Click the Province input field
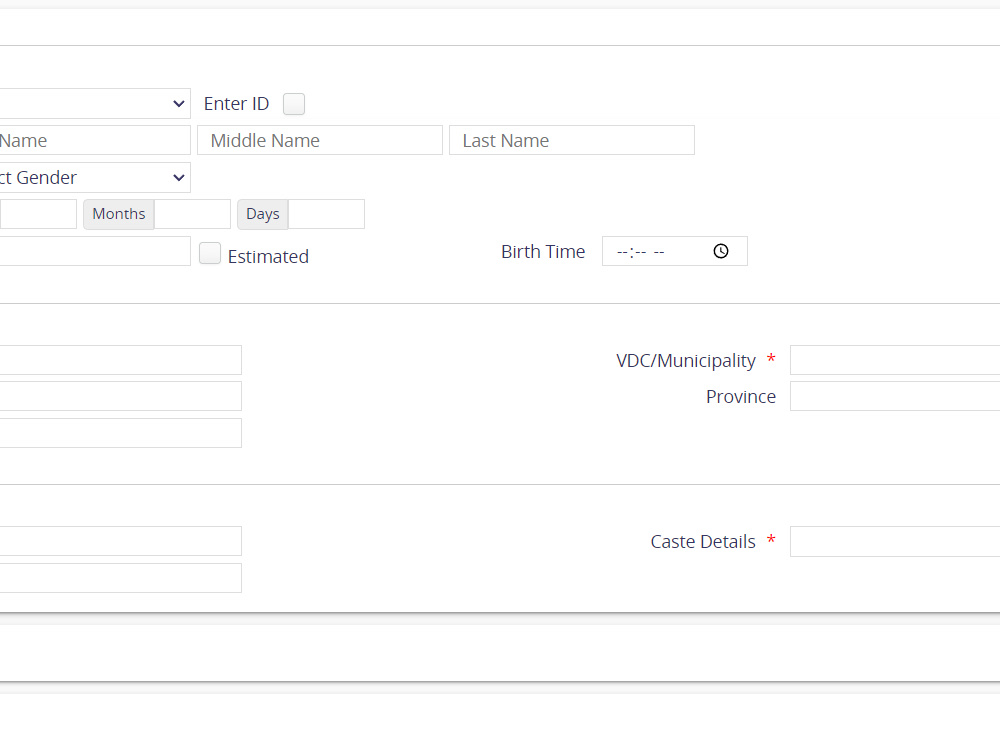The height and width of the screenshot is (750, 1000). tap(895, 397)
